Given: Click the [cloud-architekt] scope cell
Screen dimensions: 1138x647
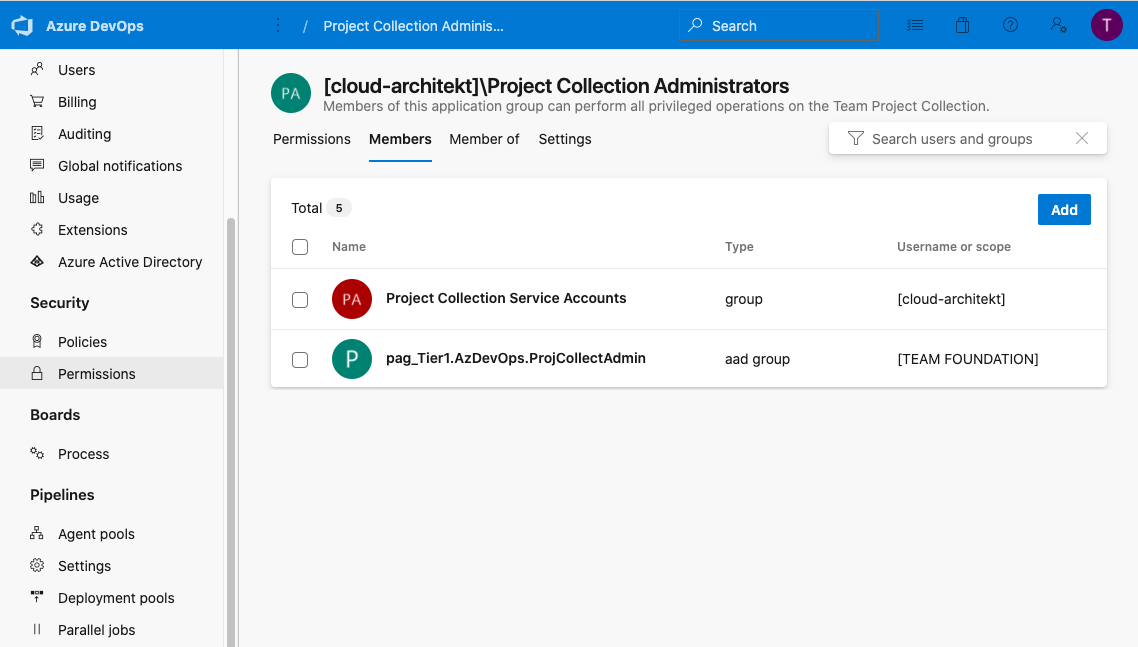Looking at the screenshot, I should (951, 298).
